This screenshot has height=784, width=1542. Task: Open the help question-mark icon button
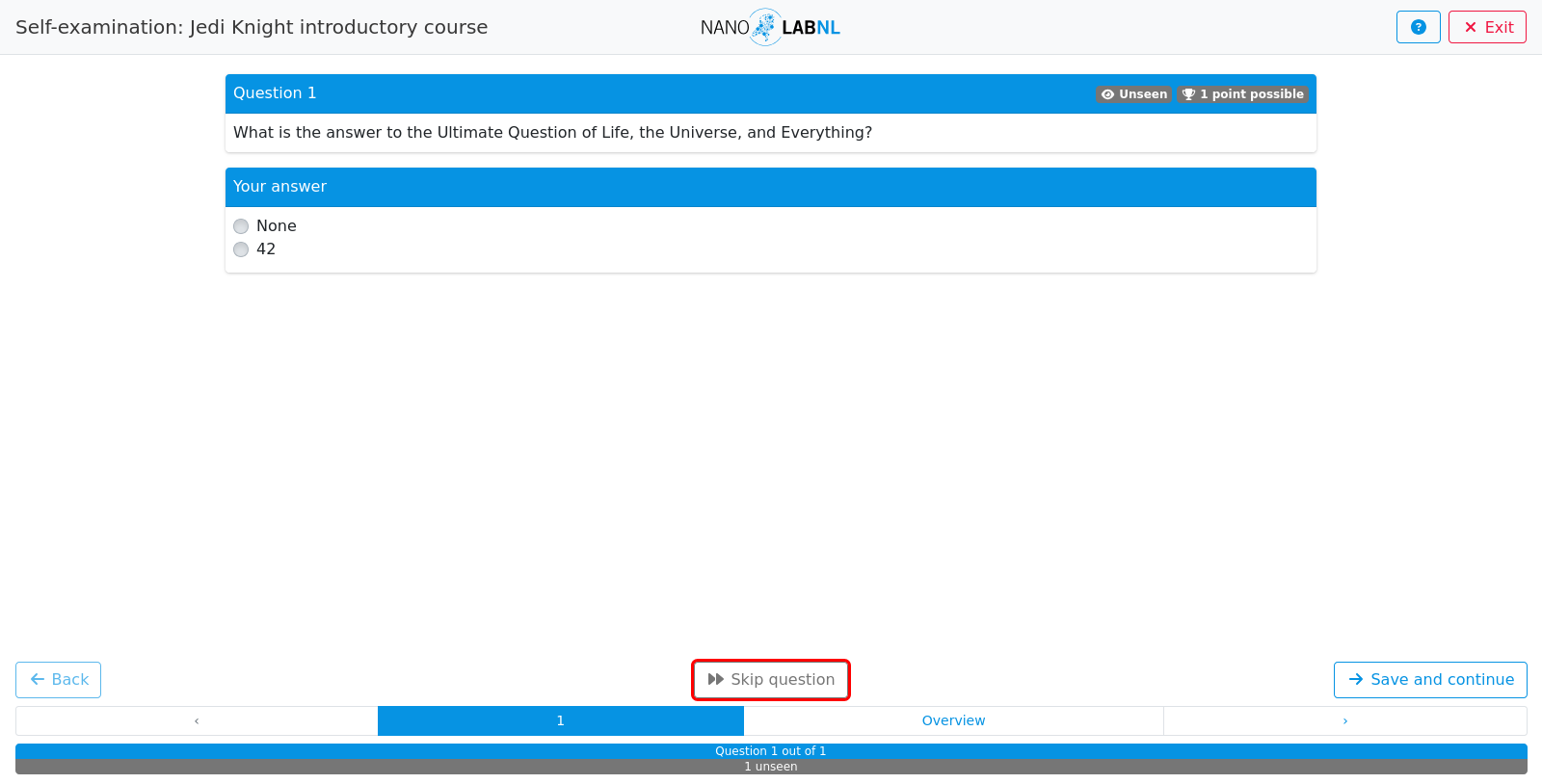[1418, 27]
